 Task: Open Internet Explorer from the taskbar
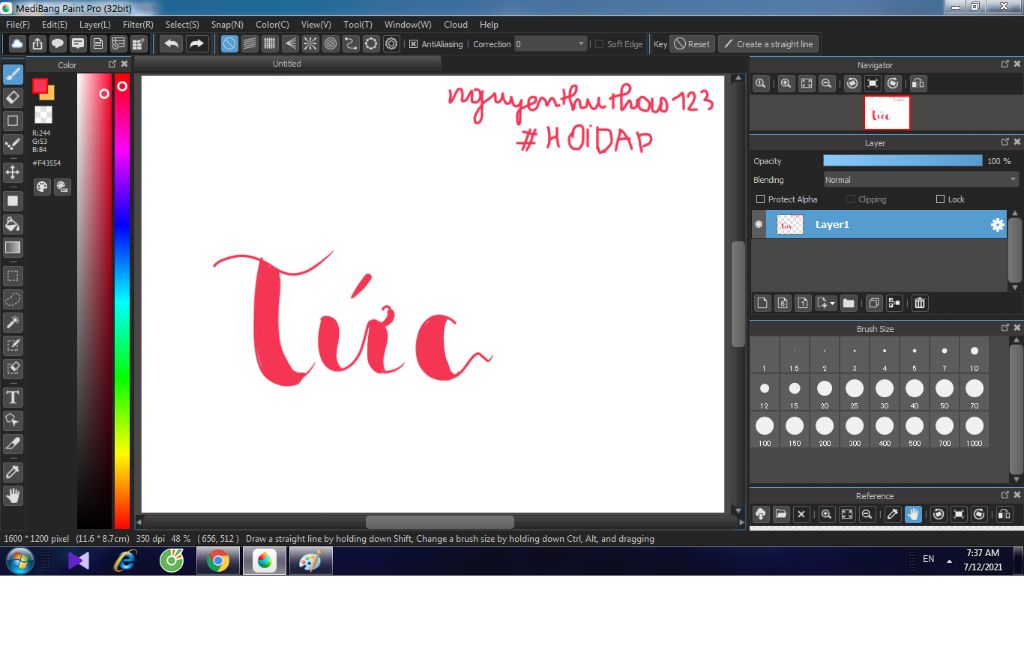[125, 561]
